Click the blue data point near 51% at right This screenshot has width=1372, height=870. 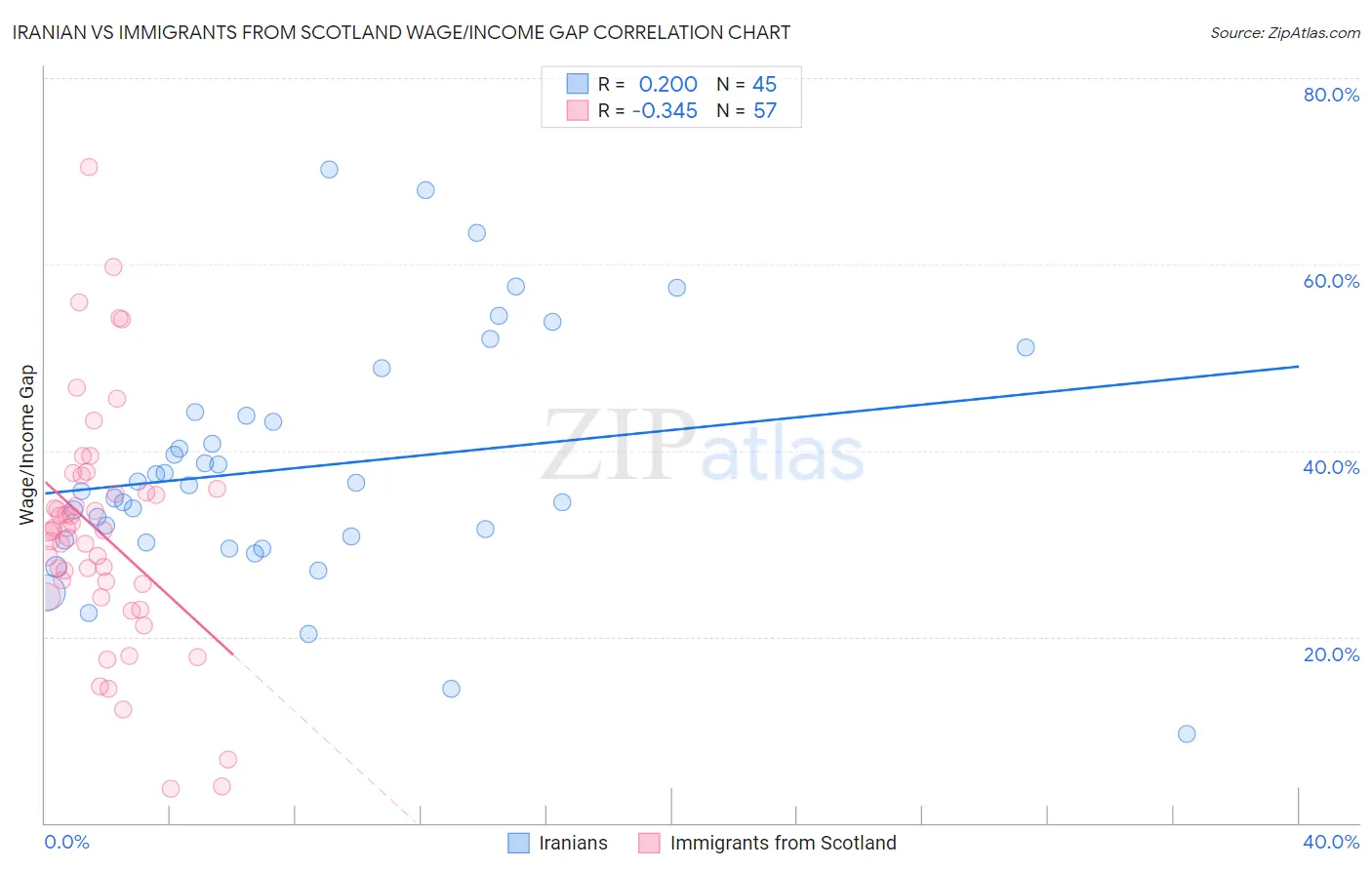1026,347
